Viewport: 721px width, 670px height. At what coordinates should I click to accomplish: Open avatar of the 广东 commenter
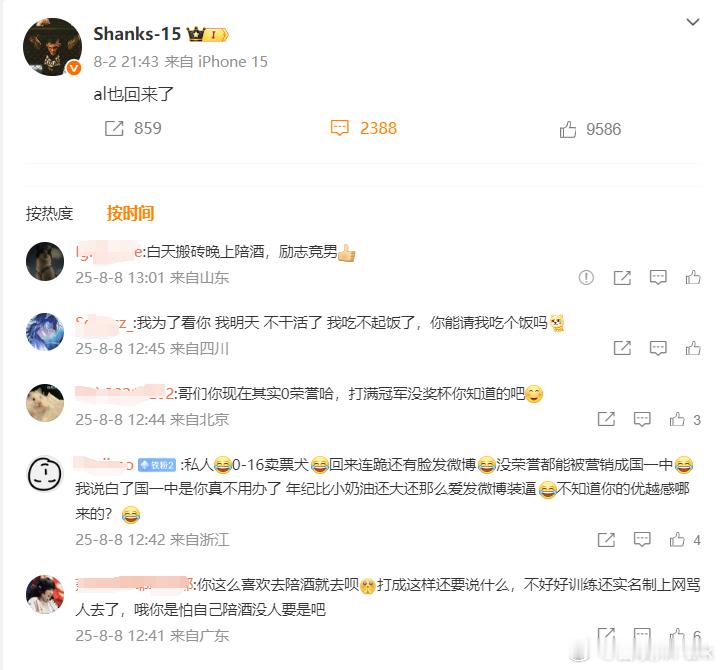tap(45, 594)
